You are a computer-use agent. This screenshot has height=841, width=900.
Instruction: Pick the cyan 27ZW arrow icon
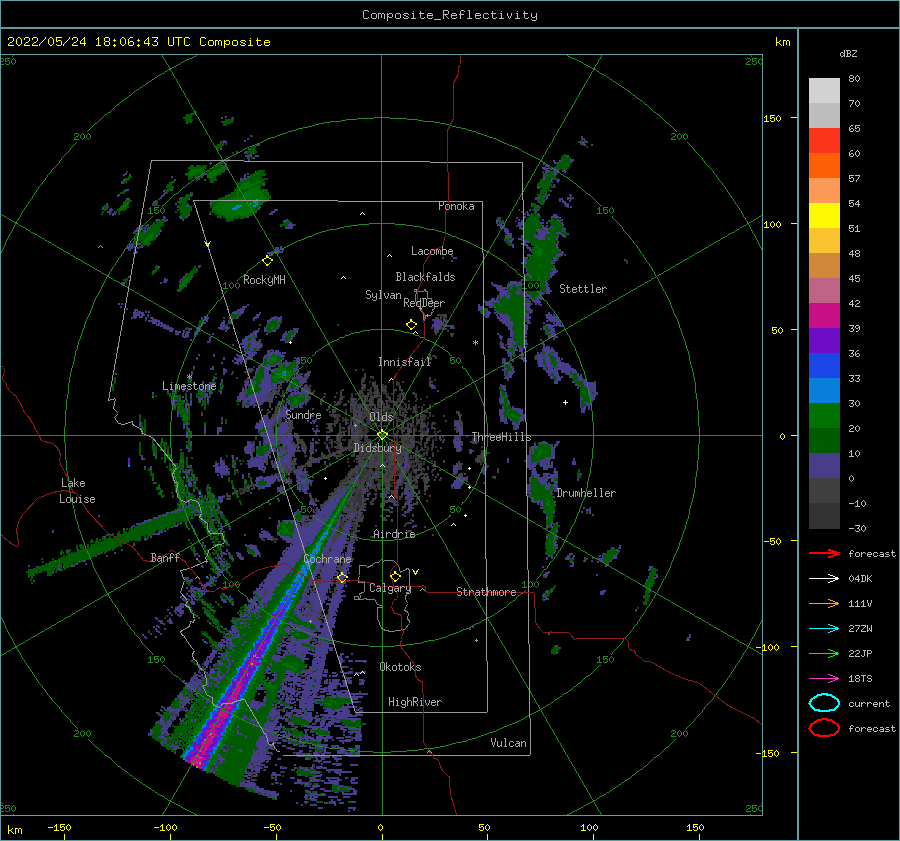824,628
